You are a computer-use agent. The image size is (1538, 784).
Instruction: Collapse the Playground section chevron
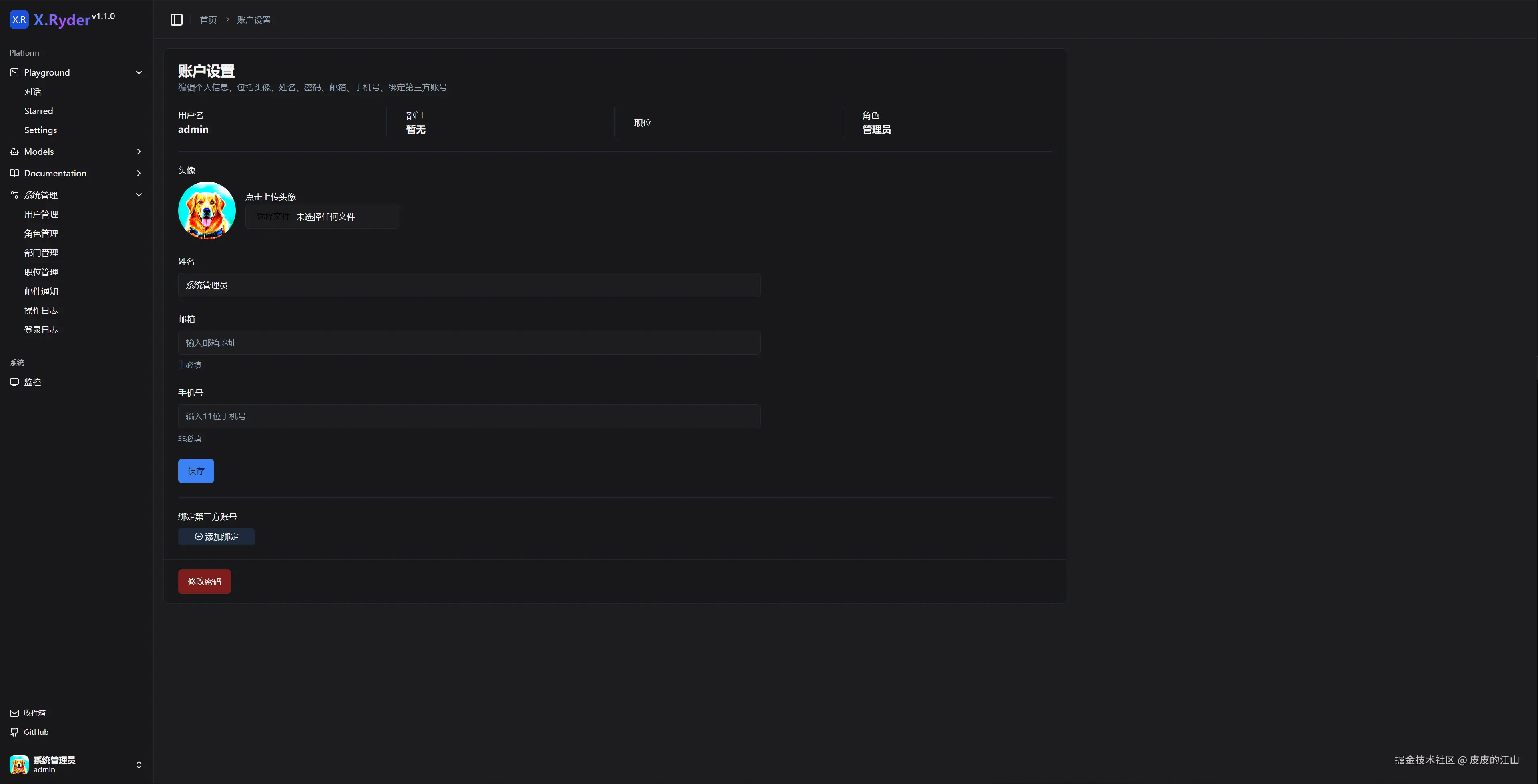[x=139, y=72]
